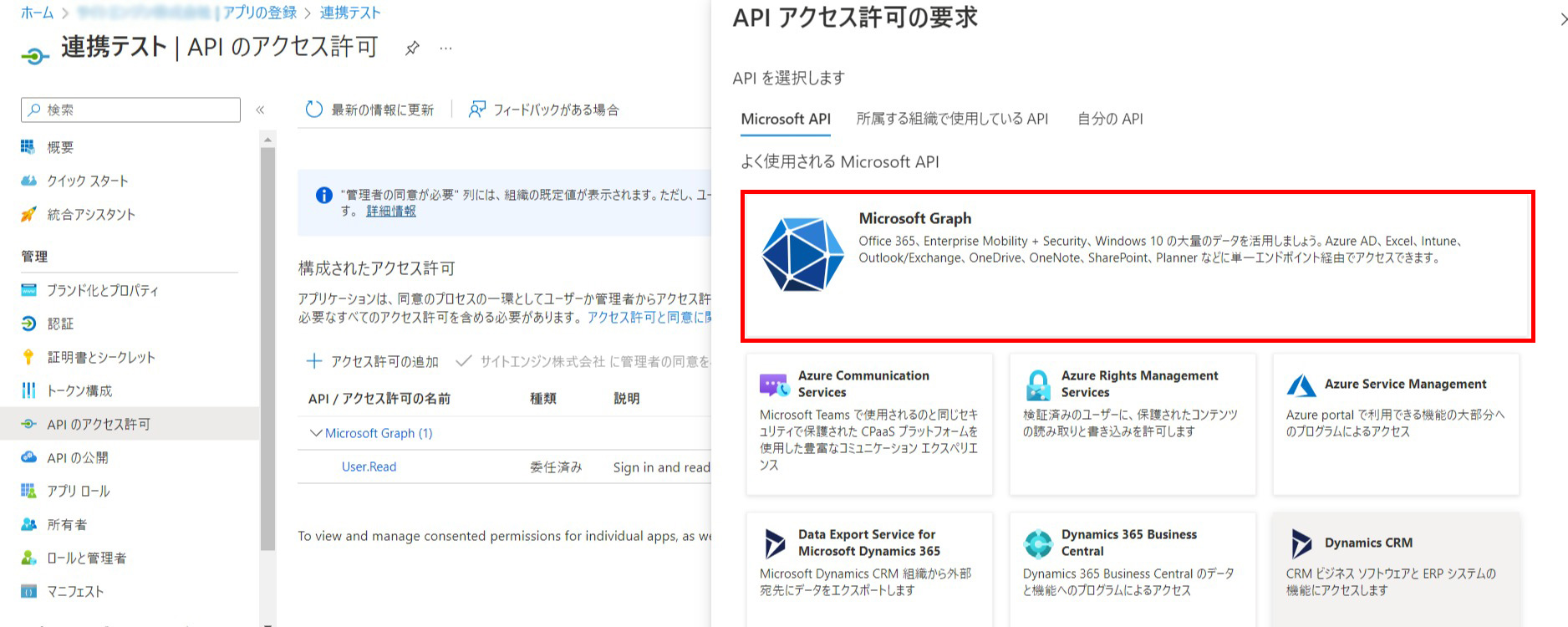Click the アプリの登録 breadcrumb link
This screenshot has width=1568, height=627.
tap(260, 13)
